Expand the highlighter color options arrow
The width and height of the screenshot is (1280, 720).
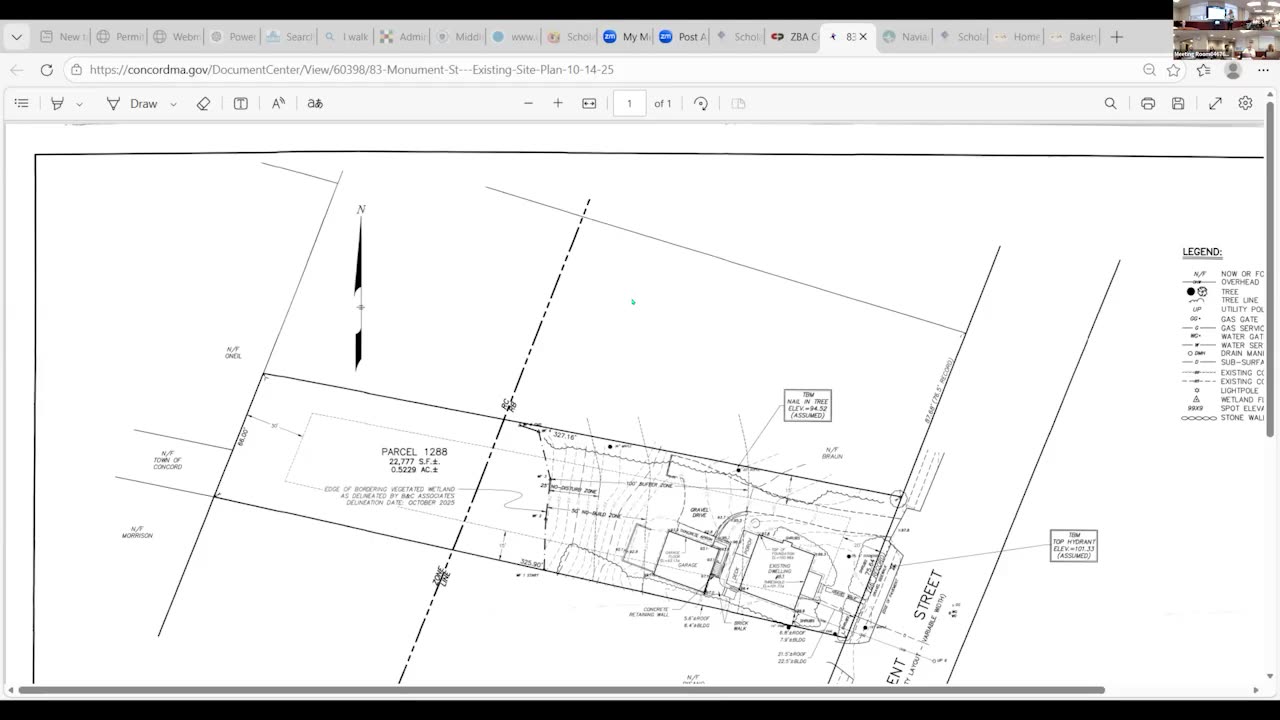click(x=79, y=104)
